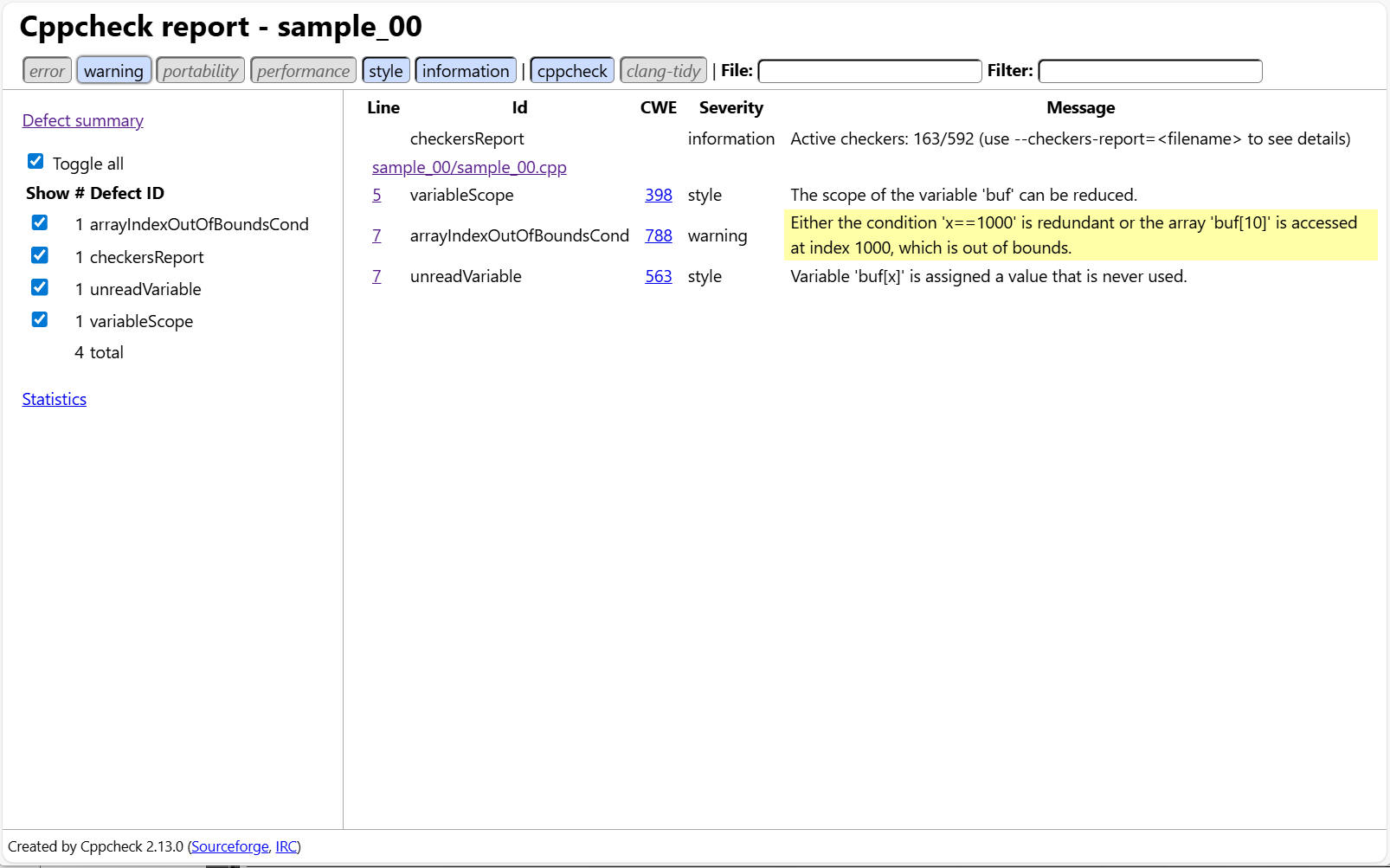Click the 'Cppcheck report - sample_00' title

click(x=221, y=27)
